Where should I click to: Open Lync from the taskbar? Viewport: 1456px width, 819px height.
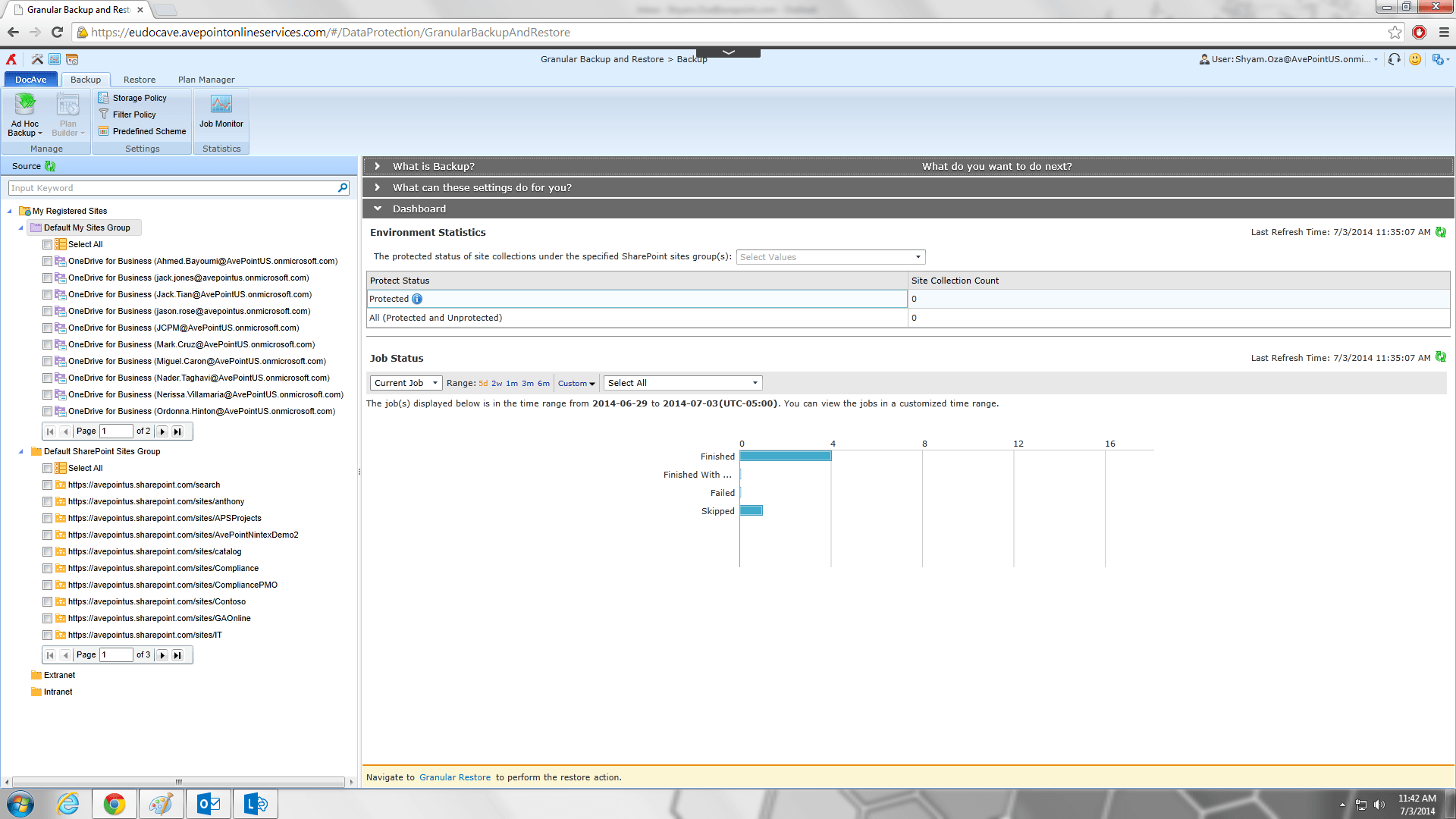[256, 804]
